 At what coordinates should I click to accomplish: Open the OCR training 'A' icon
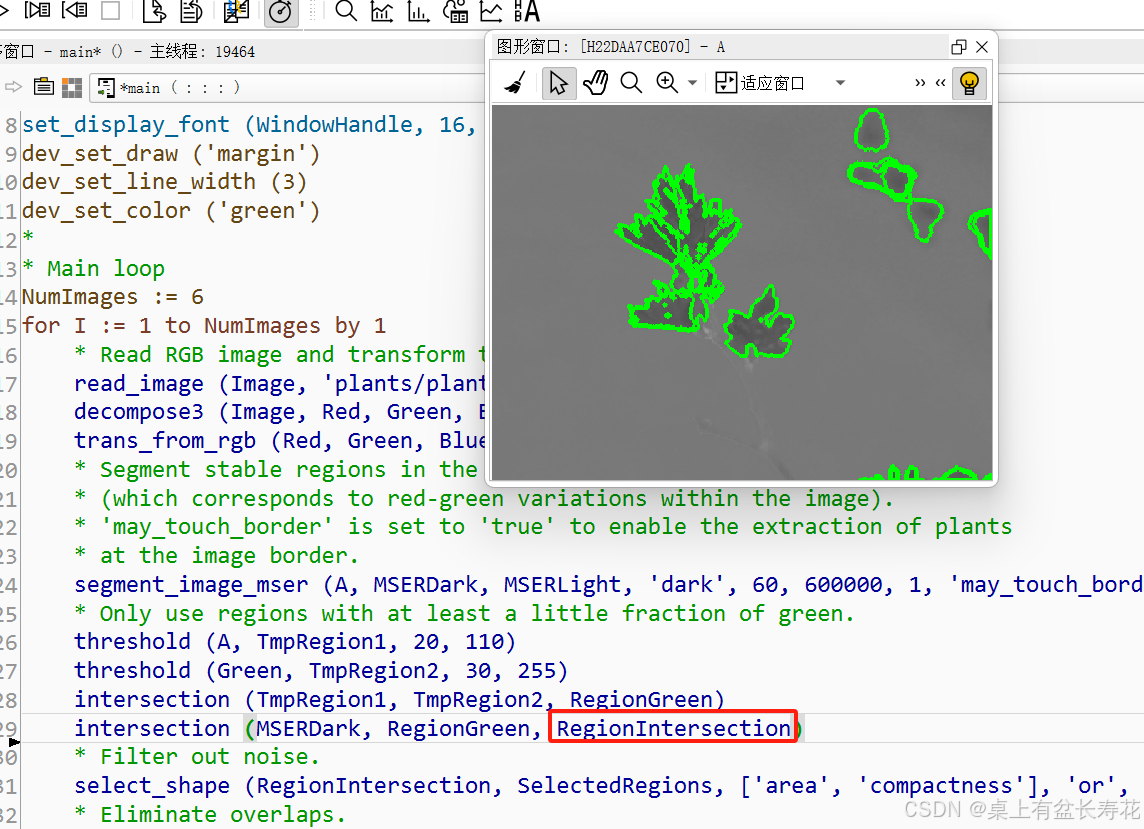coord(527,11)
